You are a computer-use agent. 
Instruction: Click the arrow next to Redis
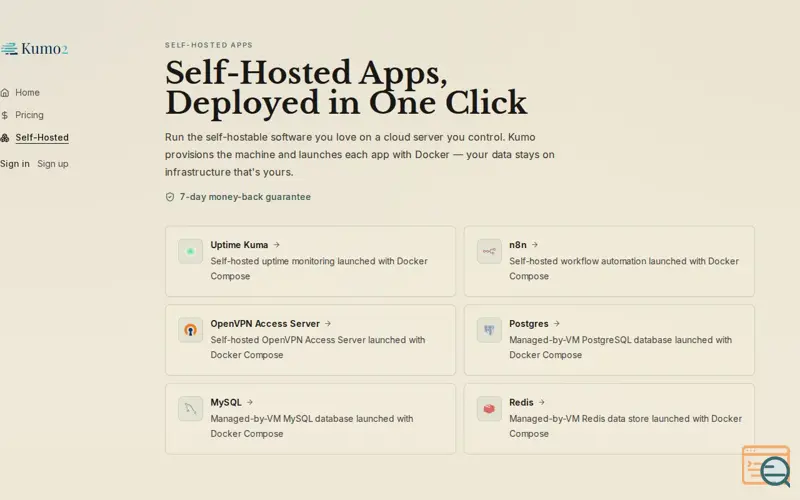tap(542, 403)
